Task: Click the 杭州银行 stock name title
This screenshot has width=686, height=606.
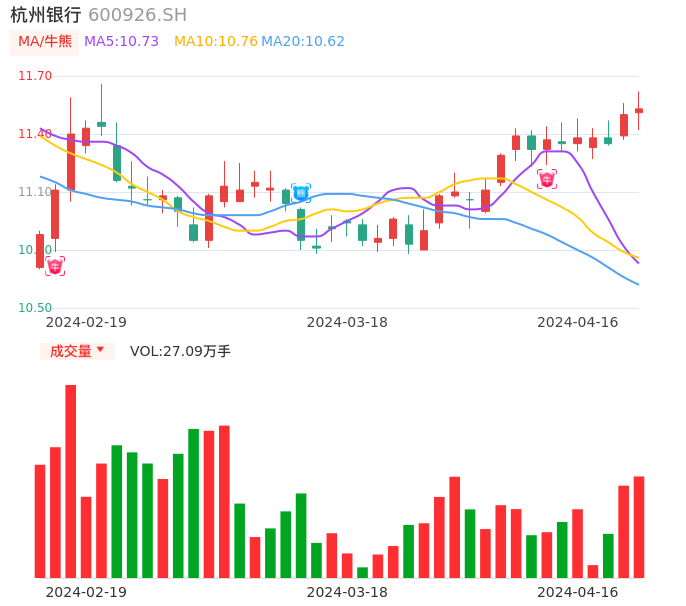Action: click(46, 15)
